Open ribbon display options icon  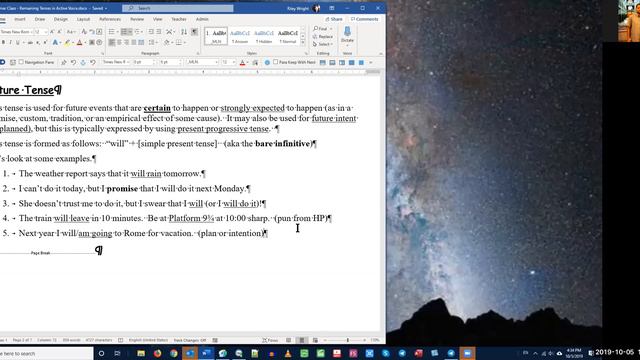[332, 8]
